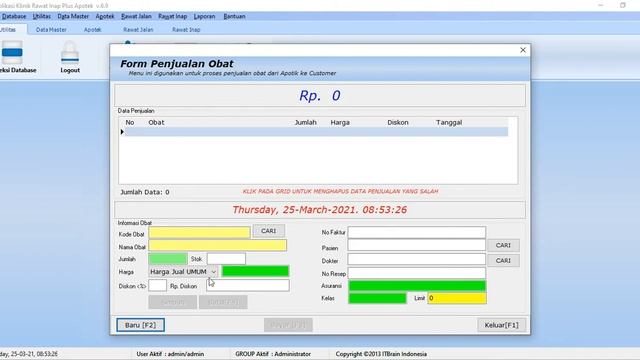This screenshot has height=360, width=640.
Task: Open the Utilitas menu
Action: point(42,16)
